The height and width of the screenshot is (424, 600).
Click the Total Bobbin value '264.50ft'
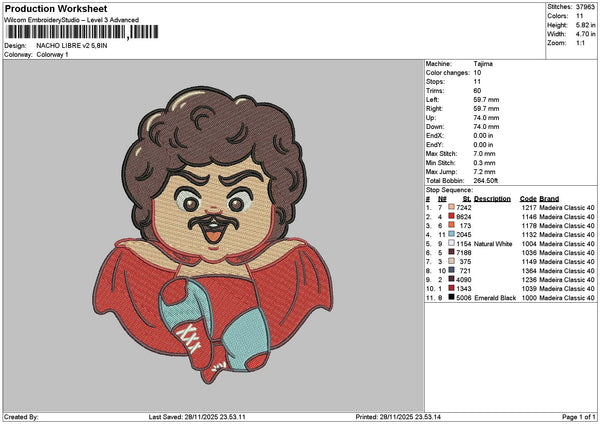pyautogui.click(x=486, y=181)
